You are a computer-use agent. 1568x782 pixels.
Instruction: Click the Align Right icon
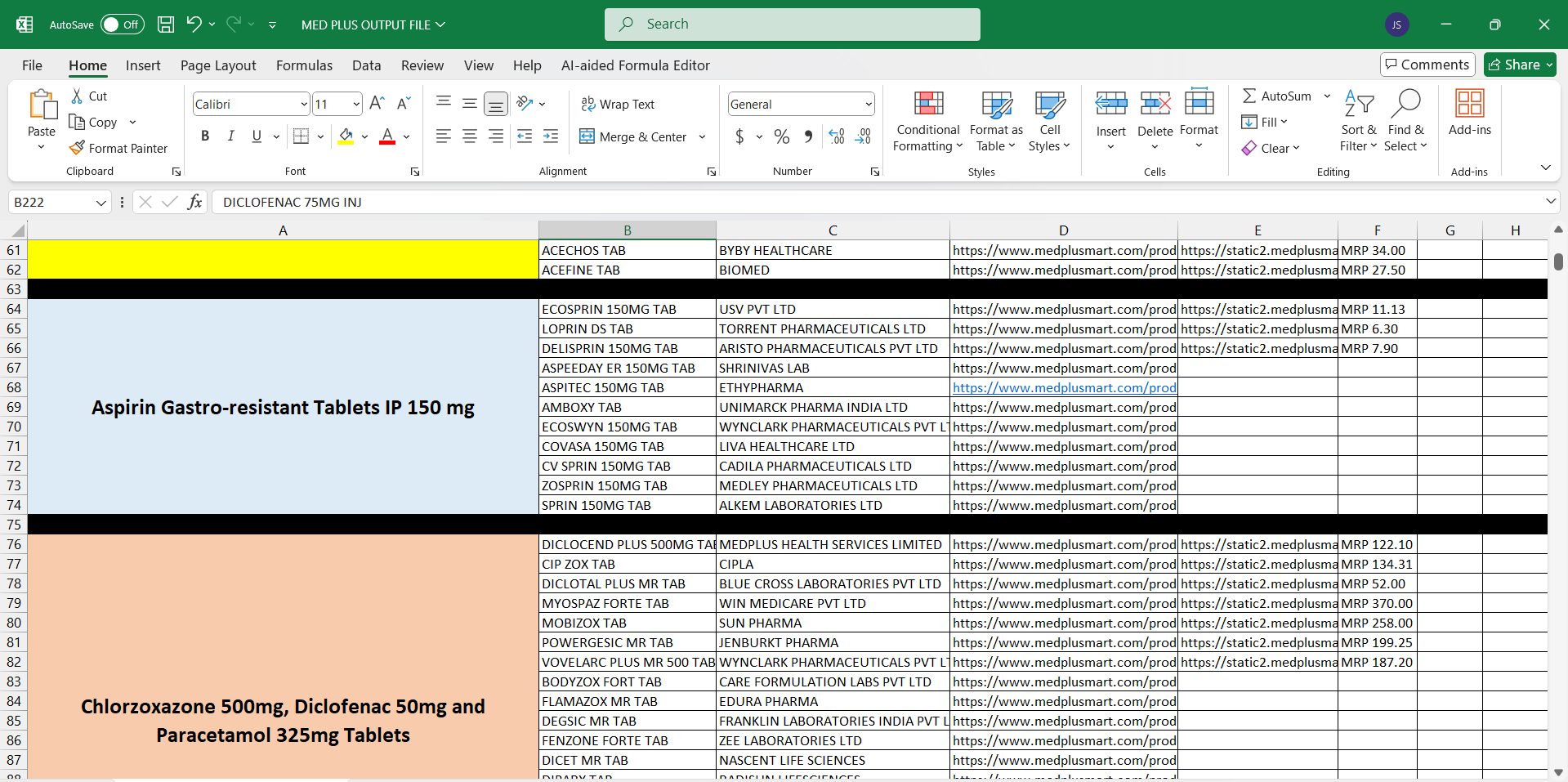[x=496, y=136]
